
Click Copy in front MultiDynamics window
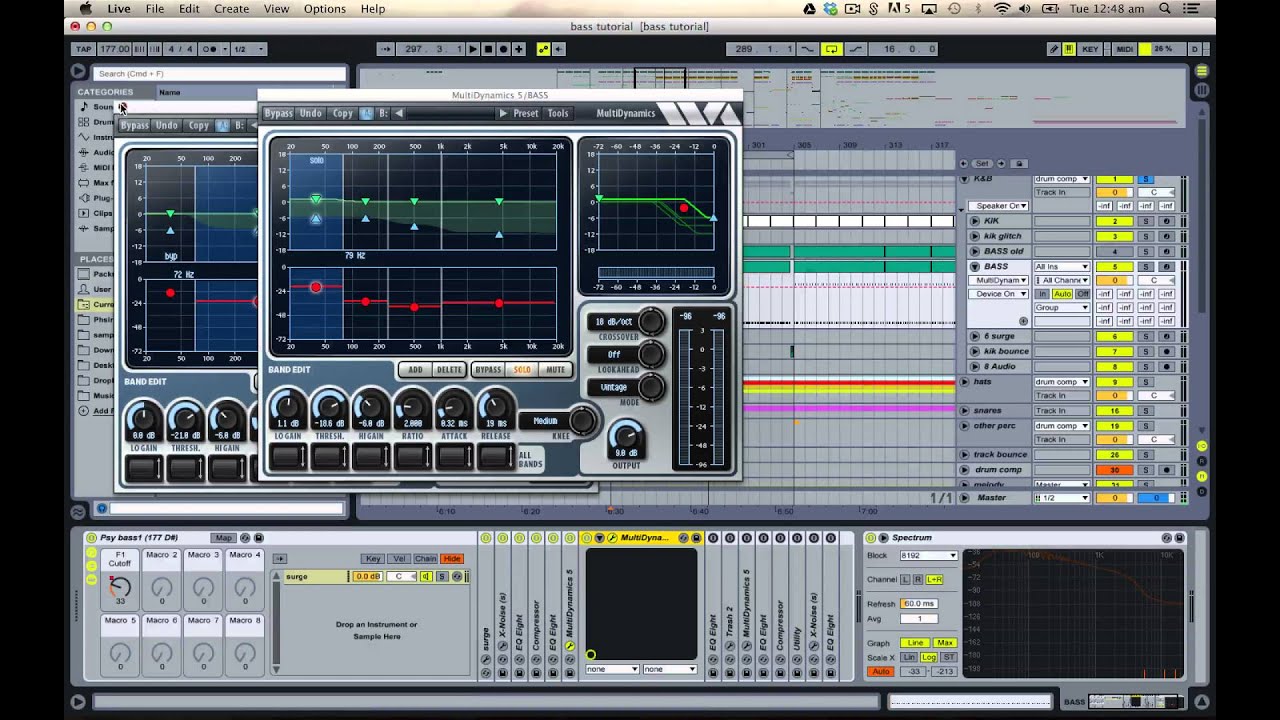click(x=343, y=113)
